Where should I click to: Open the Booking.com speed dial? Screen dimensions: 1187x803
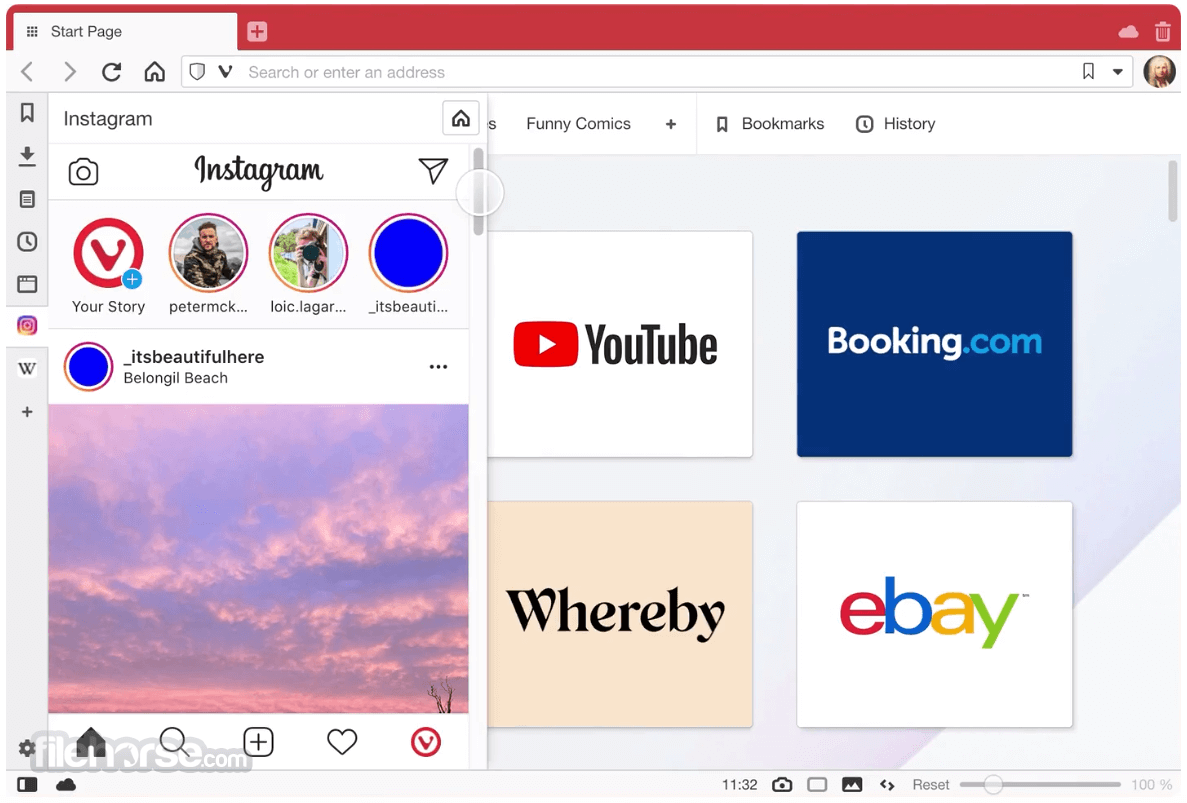[x=934, y=344]
